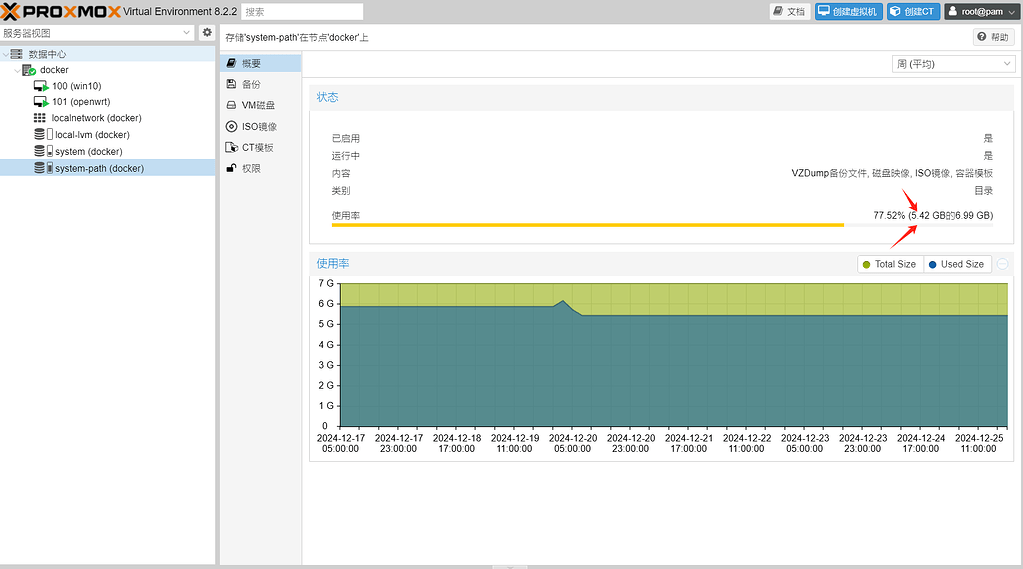1023x569 pixels.
Task: Open the ISO Images (ISO镜像) tab
Action: (x=260, y=127)
